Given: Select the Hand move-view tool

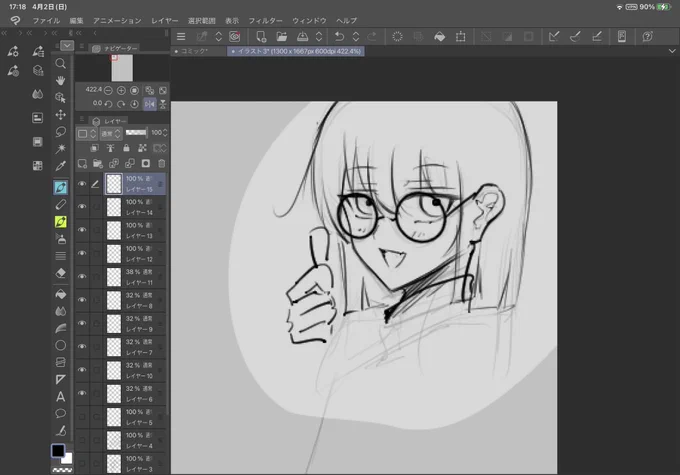Looking at the screenshot, I should point(61,81).
